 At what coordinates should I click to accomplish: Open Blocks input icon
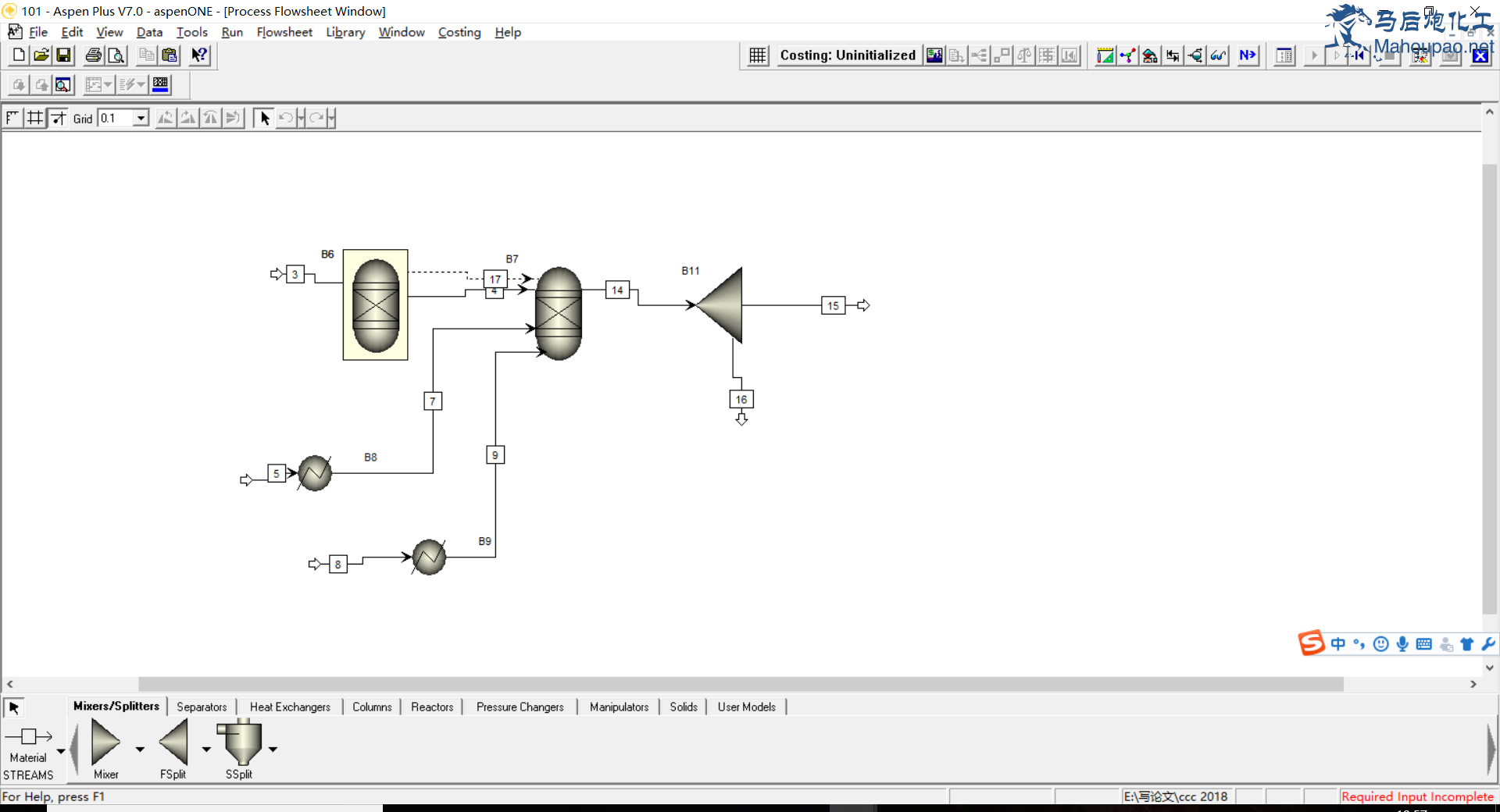pyautogui.click(x=1195, y=55)
